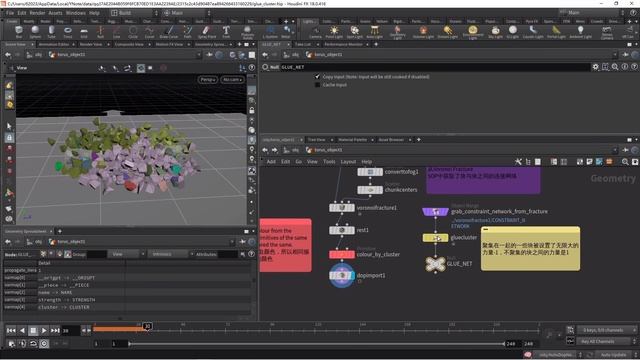Select the Box shelf tool

[x=19, y=31]
